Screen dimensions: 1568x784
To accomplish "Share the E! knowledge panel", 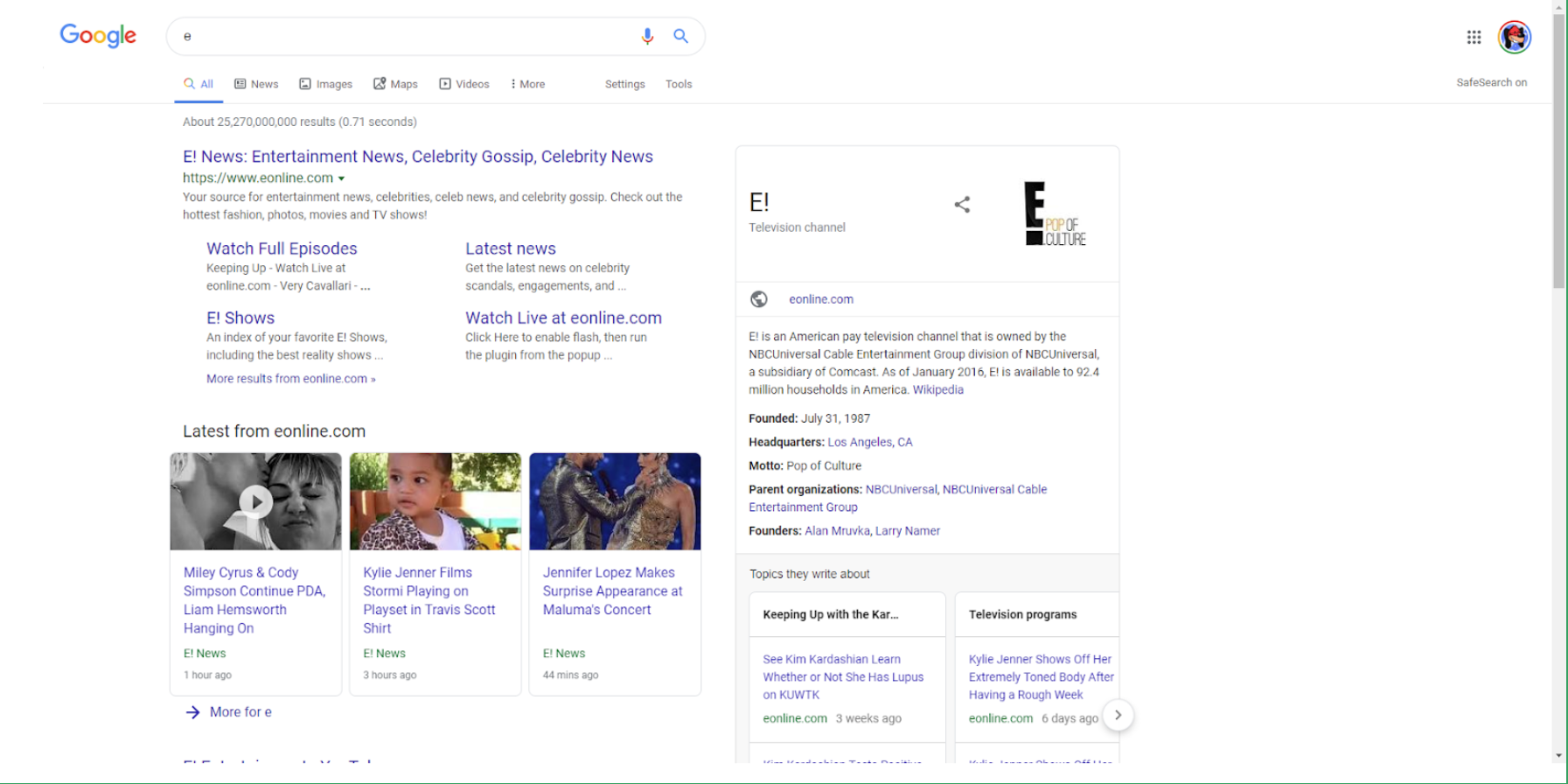I will tap(962, 205).
